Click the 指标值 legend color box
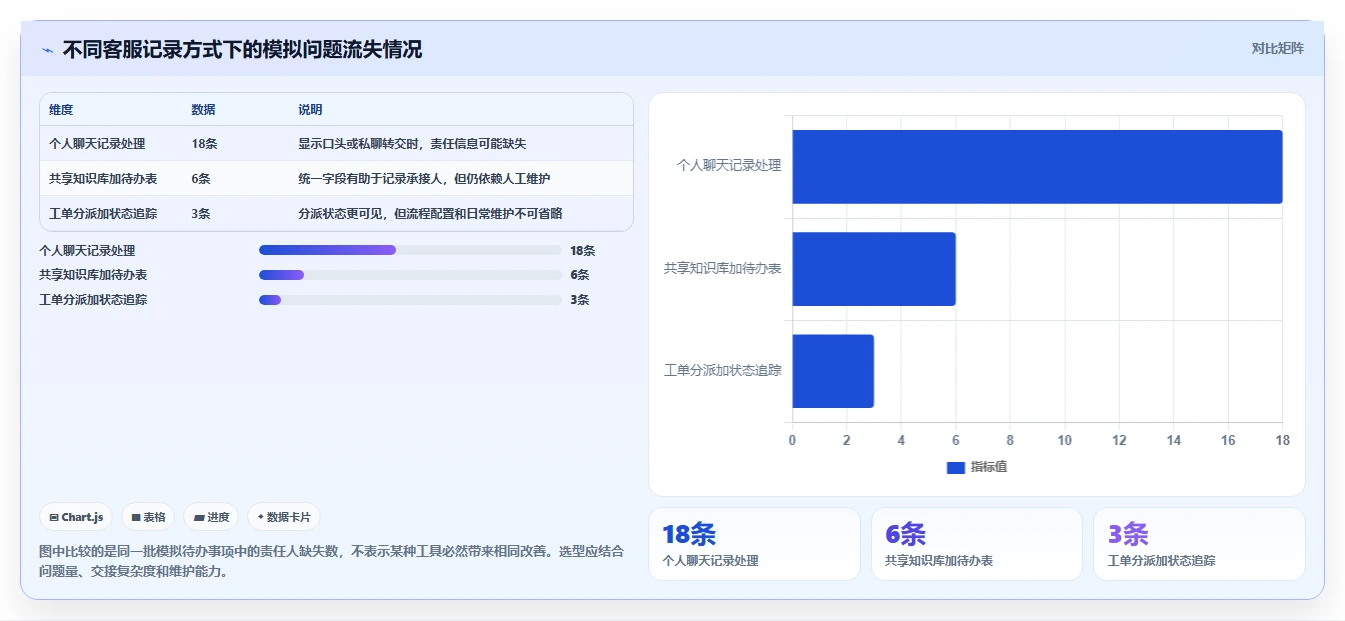The width and height of the screenshot is (1345, 621). 955,467
